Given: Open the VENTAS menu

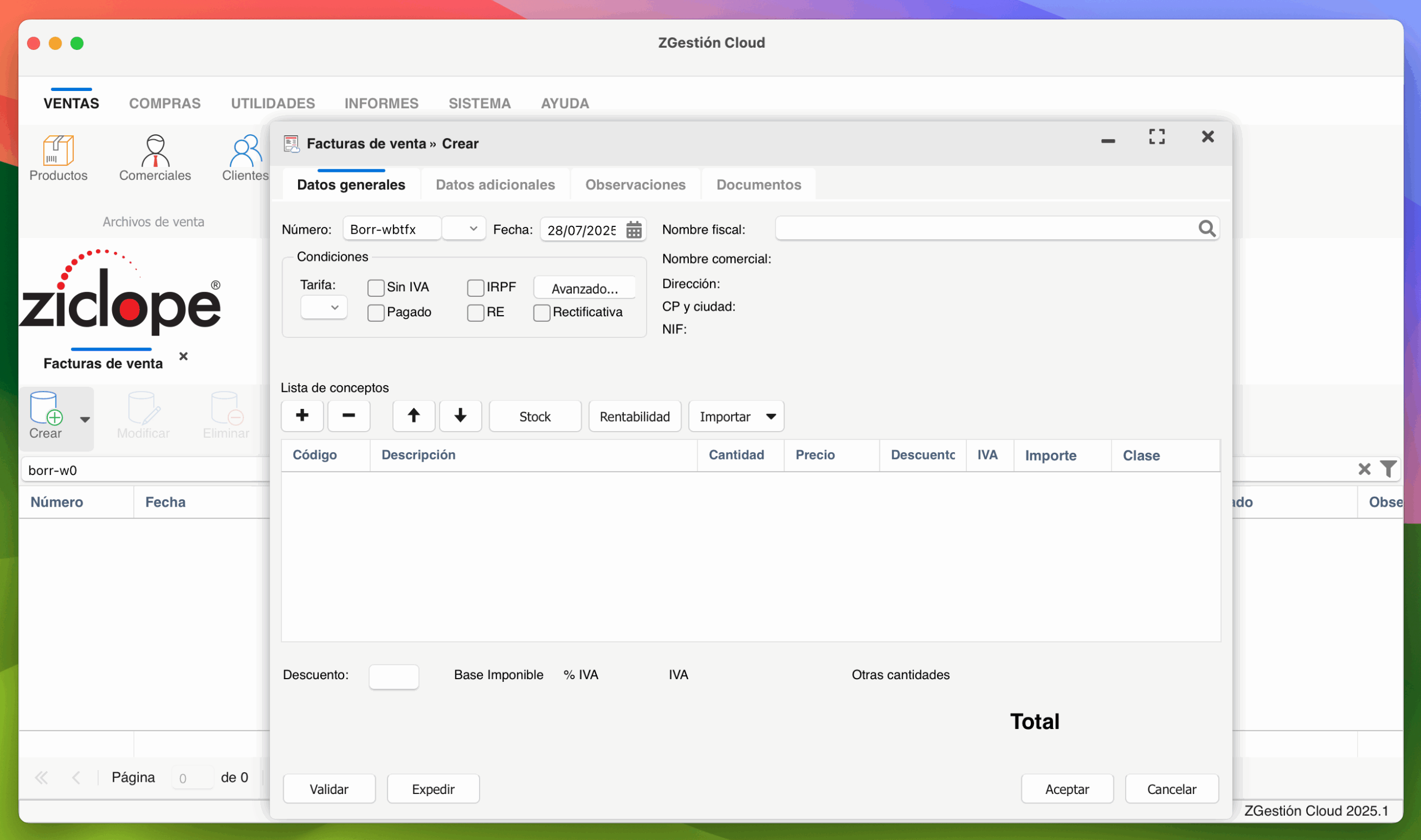Looking at the screenshot, I should [x=72, y=103].
